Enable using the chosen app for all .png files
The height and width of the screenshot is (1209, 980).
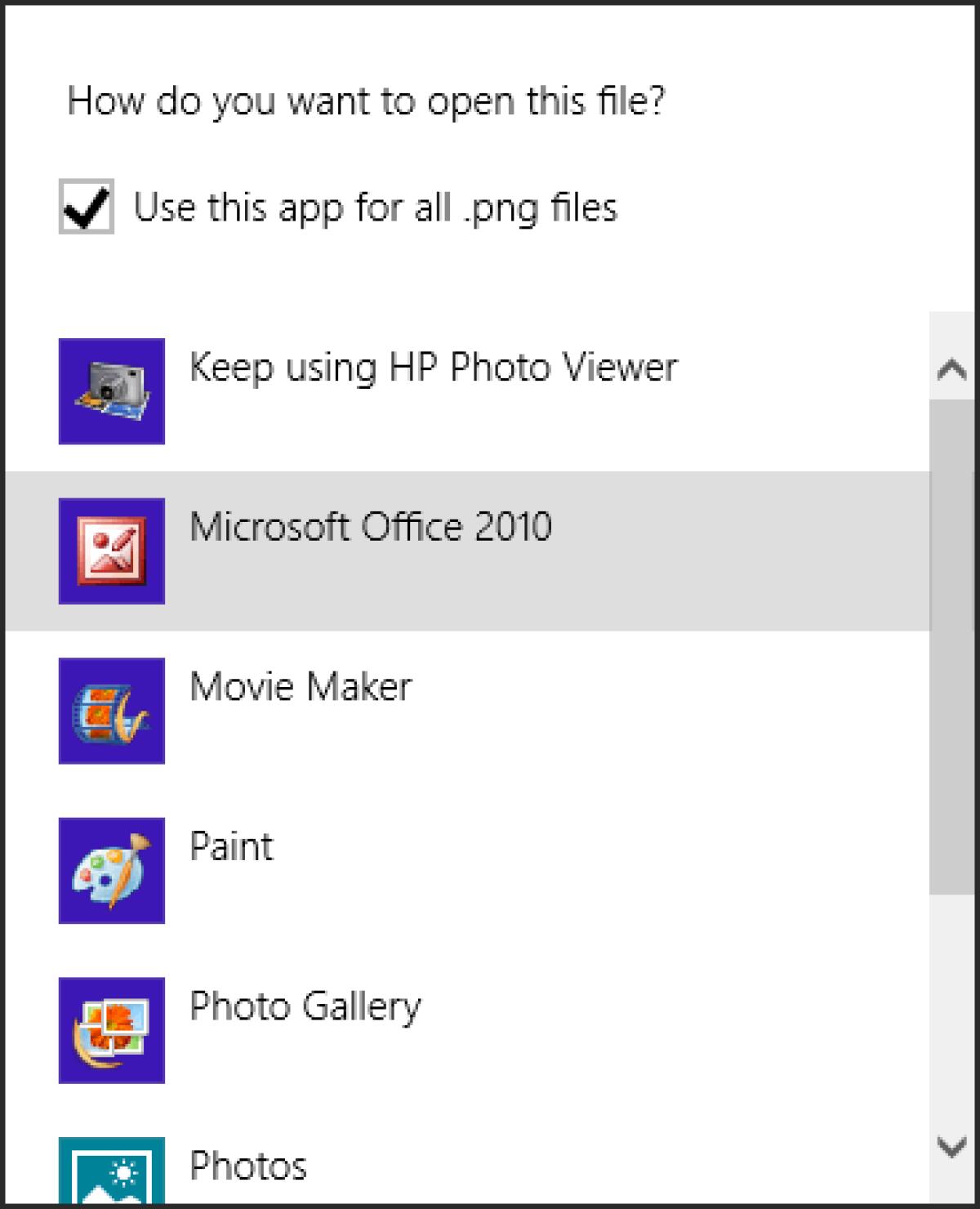86,207
